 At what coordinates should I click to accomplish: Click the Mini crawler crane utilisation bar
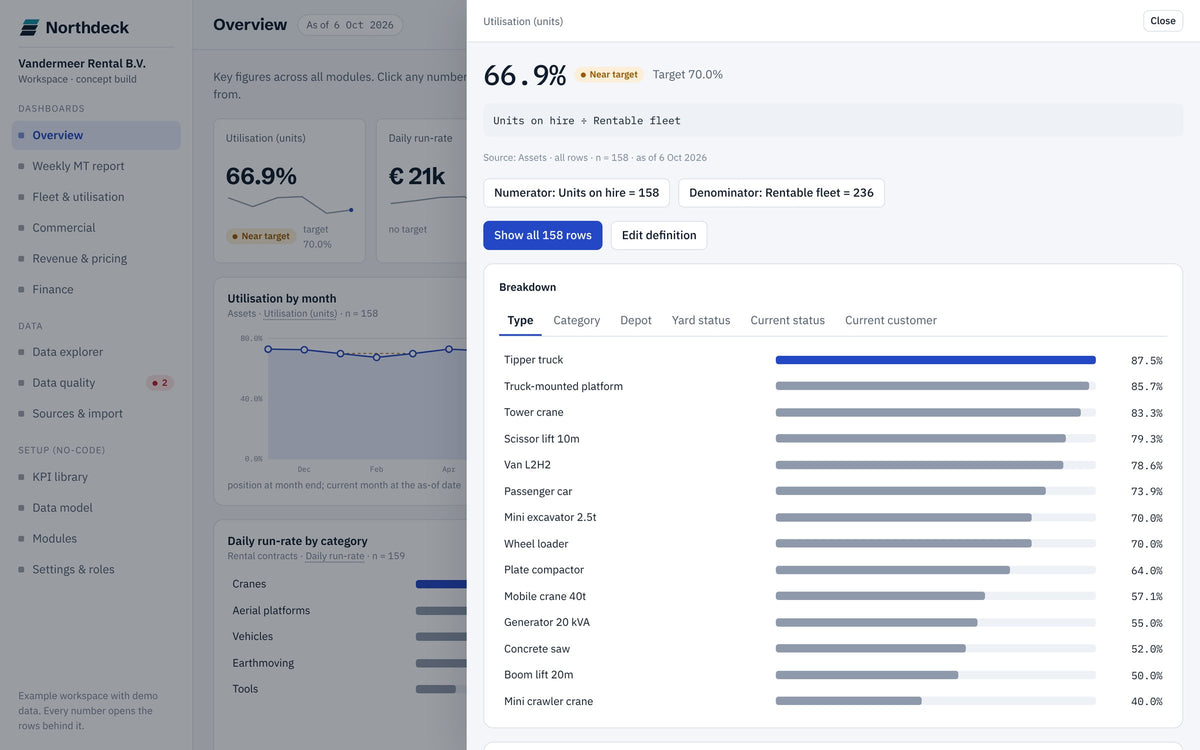936,702
